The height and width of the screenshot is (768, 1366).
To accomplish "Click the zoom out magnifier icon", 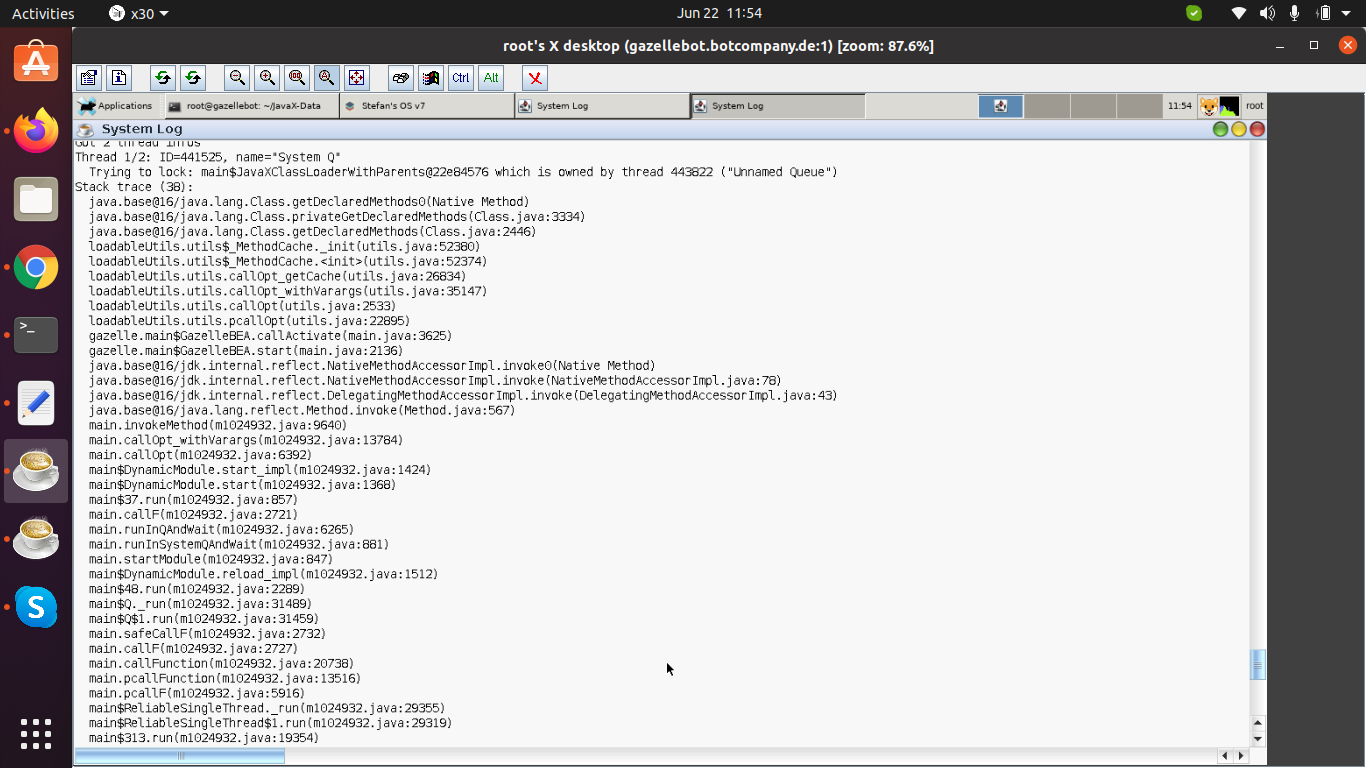I will pos(237,78).
